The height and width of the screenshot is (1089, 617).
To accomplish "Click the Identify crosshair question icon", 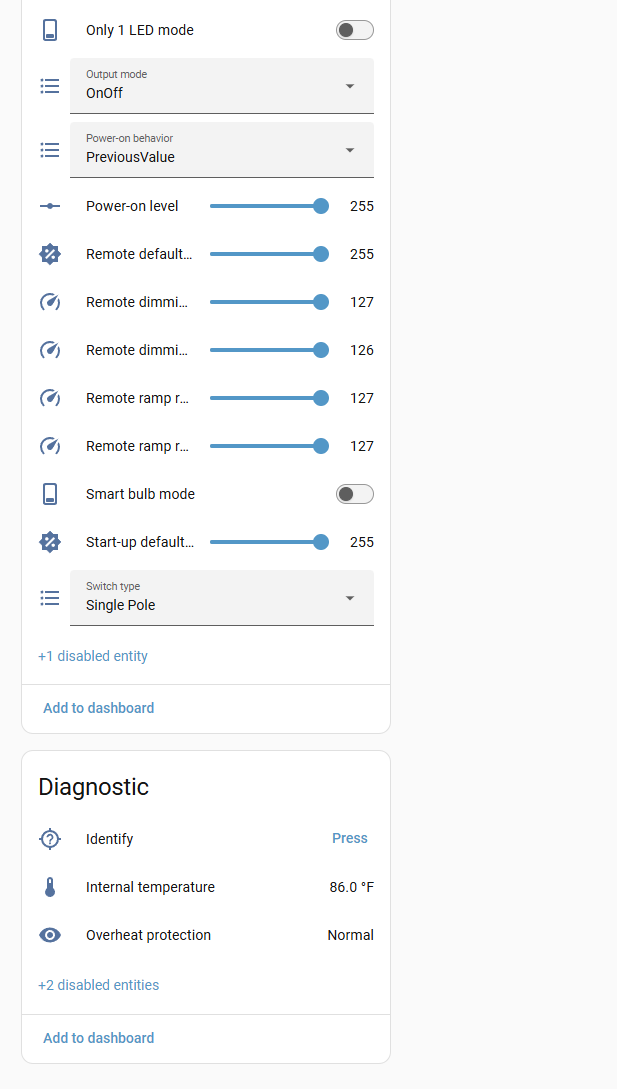I will (x=50, y=839).
